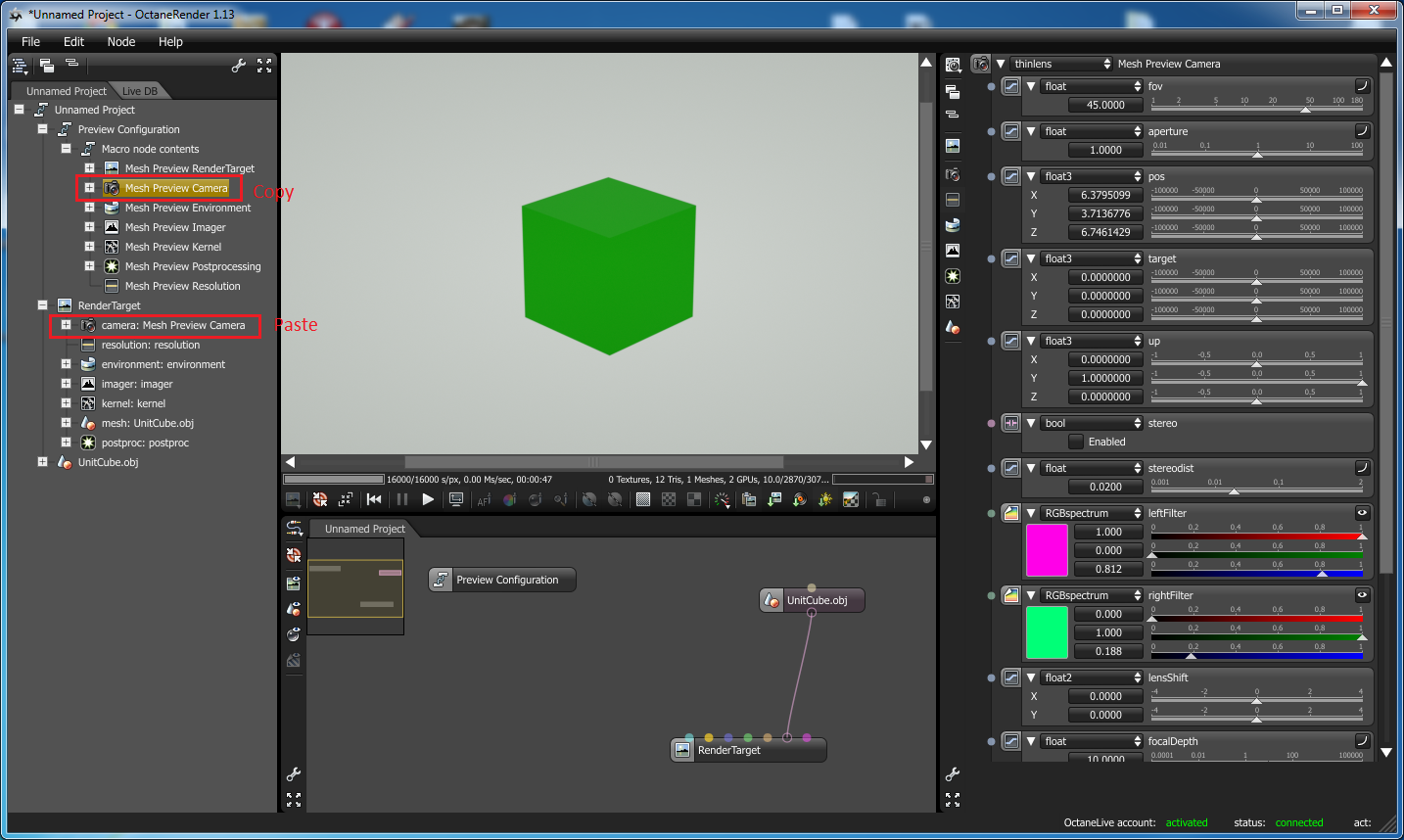
Task: Click the kernel icon in inspector sidebar
Action: pos(953,302)
